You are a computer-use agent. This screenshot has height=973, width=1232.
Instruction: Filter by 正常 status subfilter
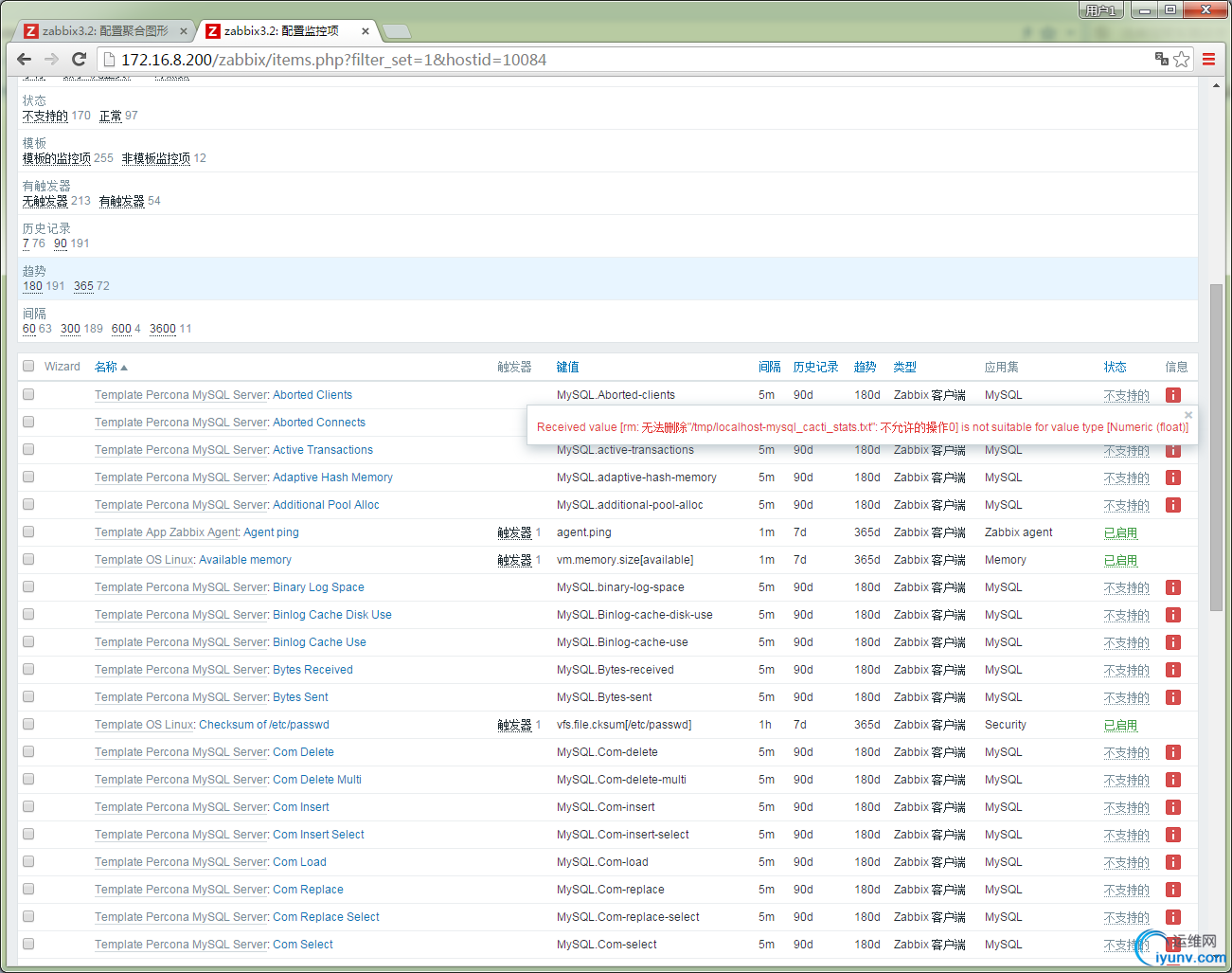(111, 116)
